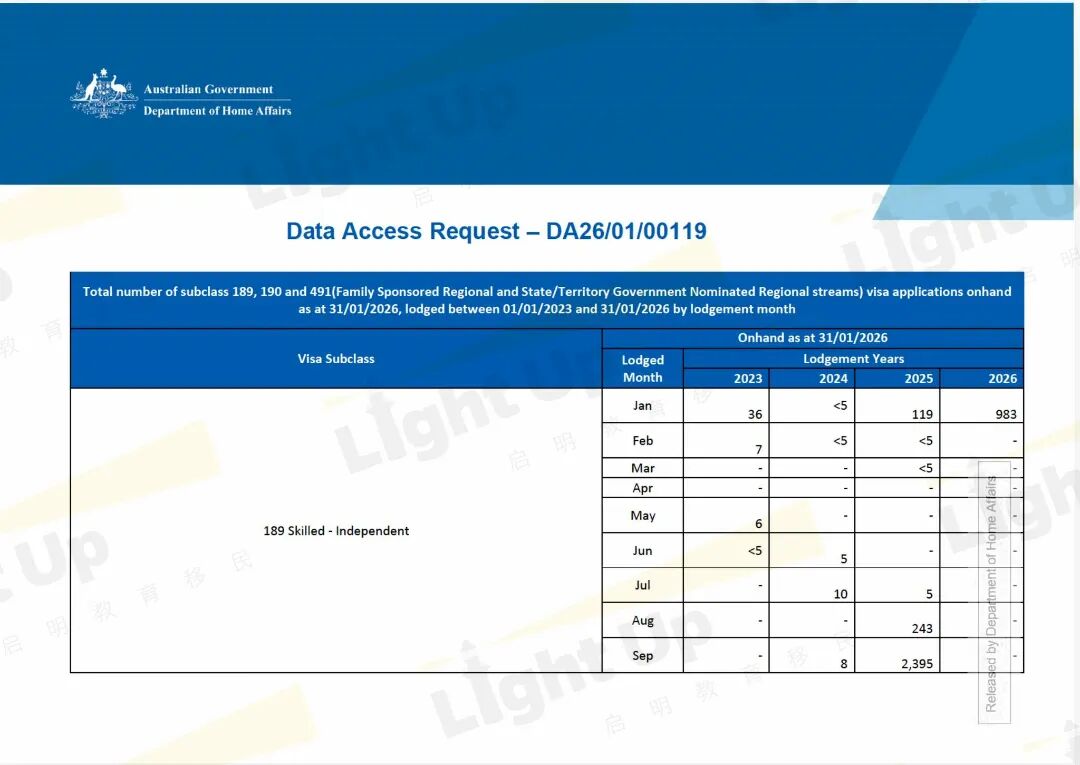1080x765 pixels.
Task: Click the title 'Data Access Request – DA26/01/00119'
Action: point(496,231)
